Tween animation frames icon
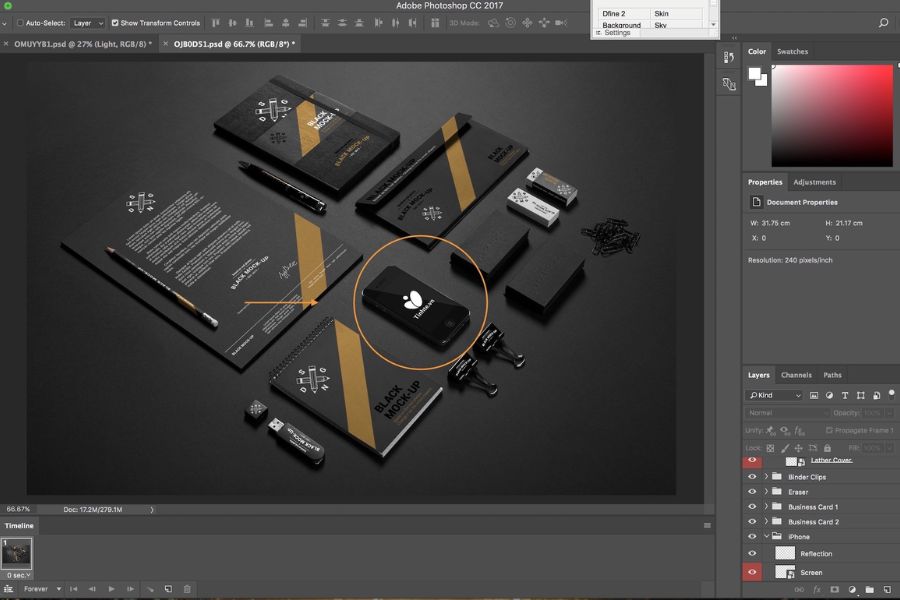This screenshot has height=600, width=900. point(148,589)
